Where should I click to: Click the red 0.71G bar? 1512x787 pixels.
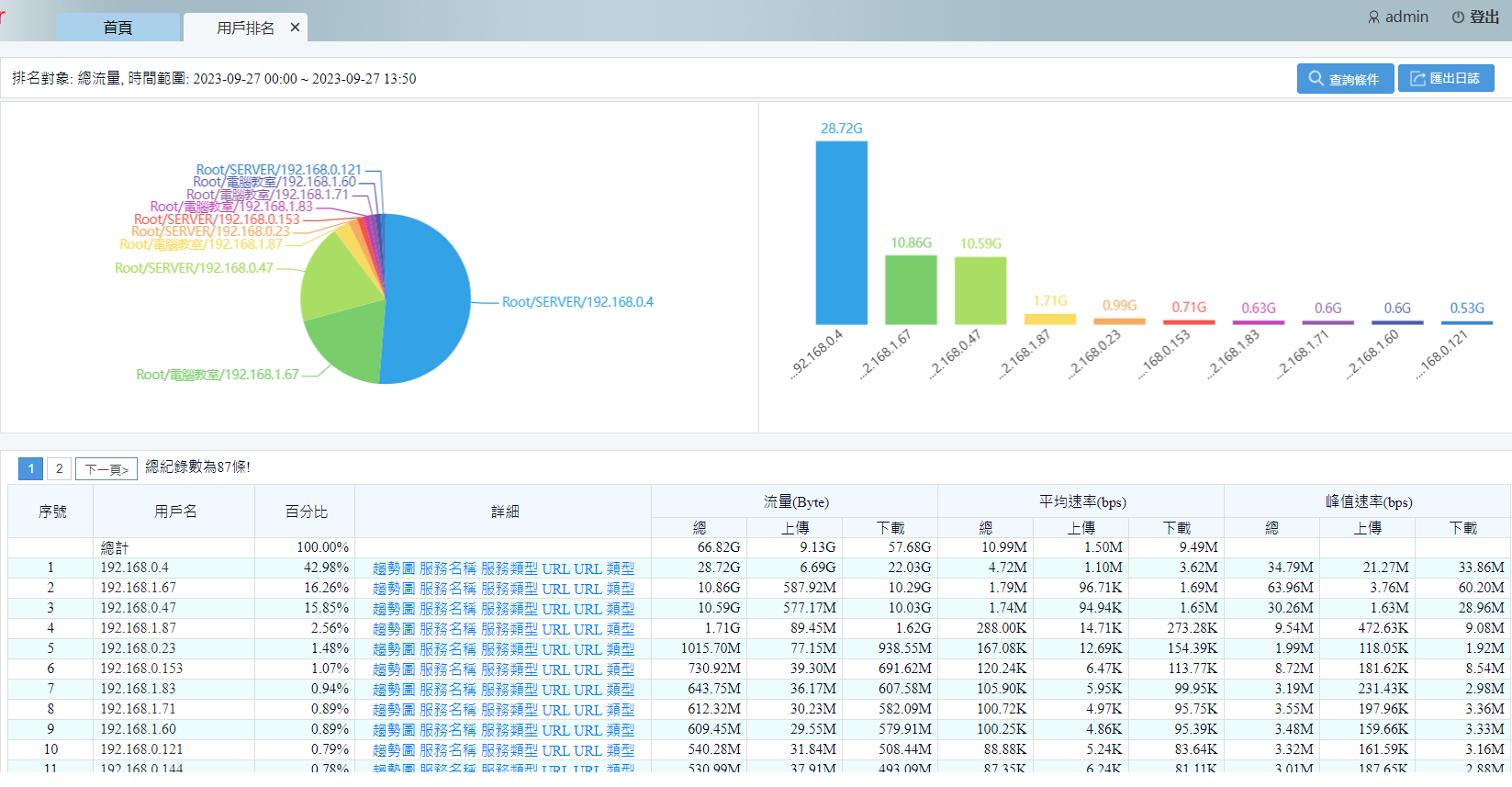1189,321
